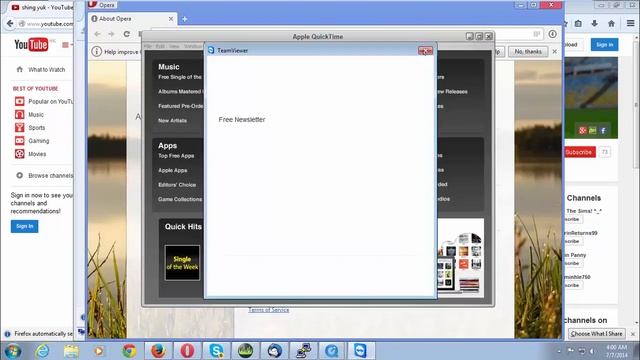Screen dimensions: 640x360
Task: Open Editors' Choice in QuickTime
Action: [177, 185]
